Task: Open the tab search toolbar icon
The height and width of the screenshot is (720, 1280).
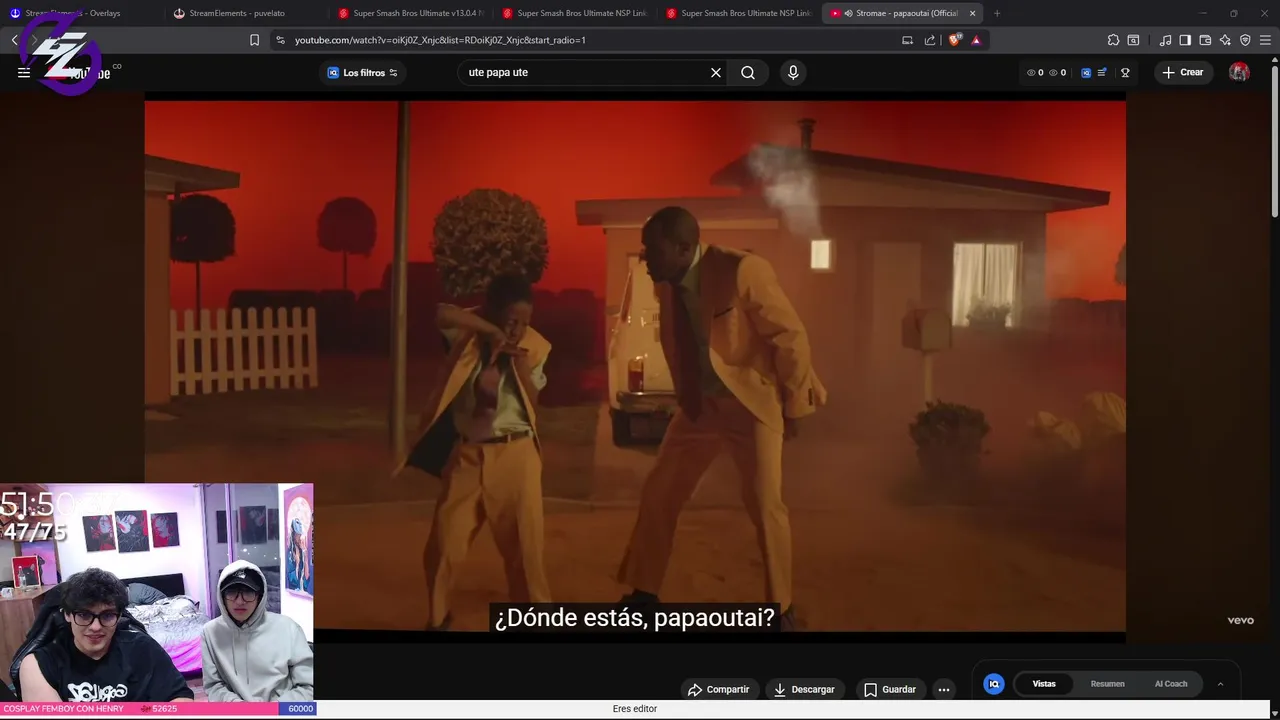Action: (x=1133, y=40)
